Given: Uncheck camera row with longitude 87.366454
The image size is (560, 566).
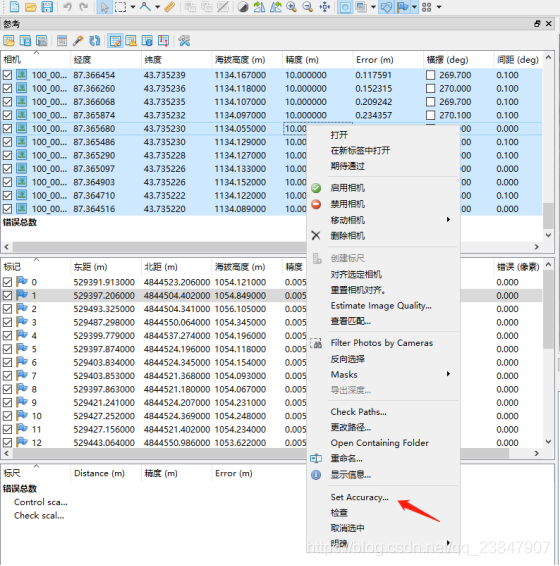Looking at the screenshot, I should pyautogui.click(x=8, y=75).
